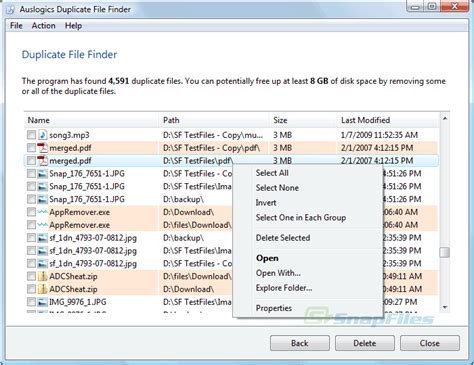Image resolution: width=474 pixels, height=365 pixels.
Task: Open Properties from the context menu
Action: point(274,308)
